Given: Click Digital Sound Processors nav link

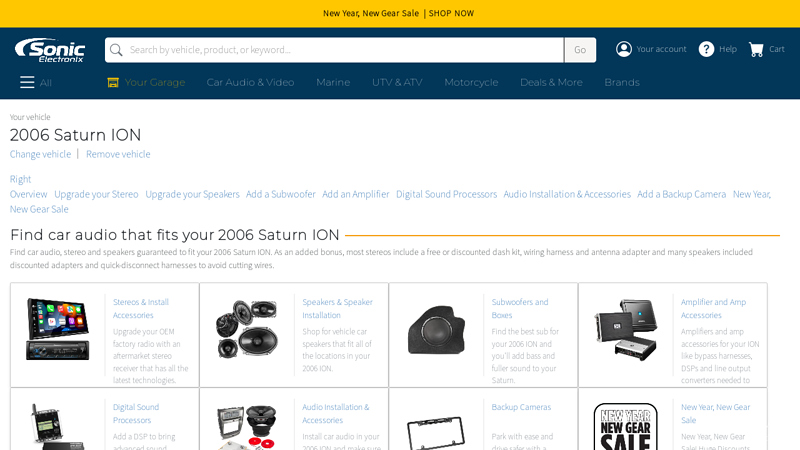Looking at the screenshot, I should coord(446,194).
